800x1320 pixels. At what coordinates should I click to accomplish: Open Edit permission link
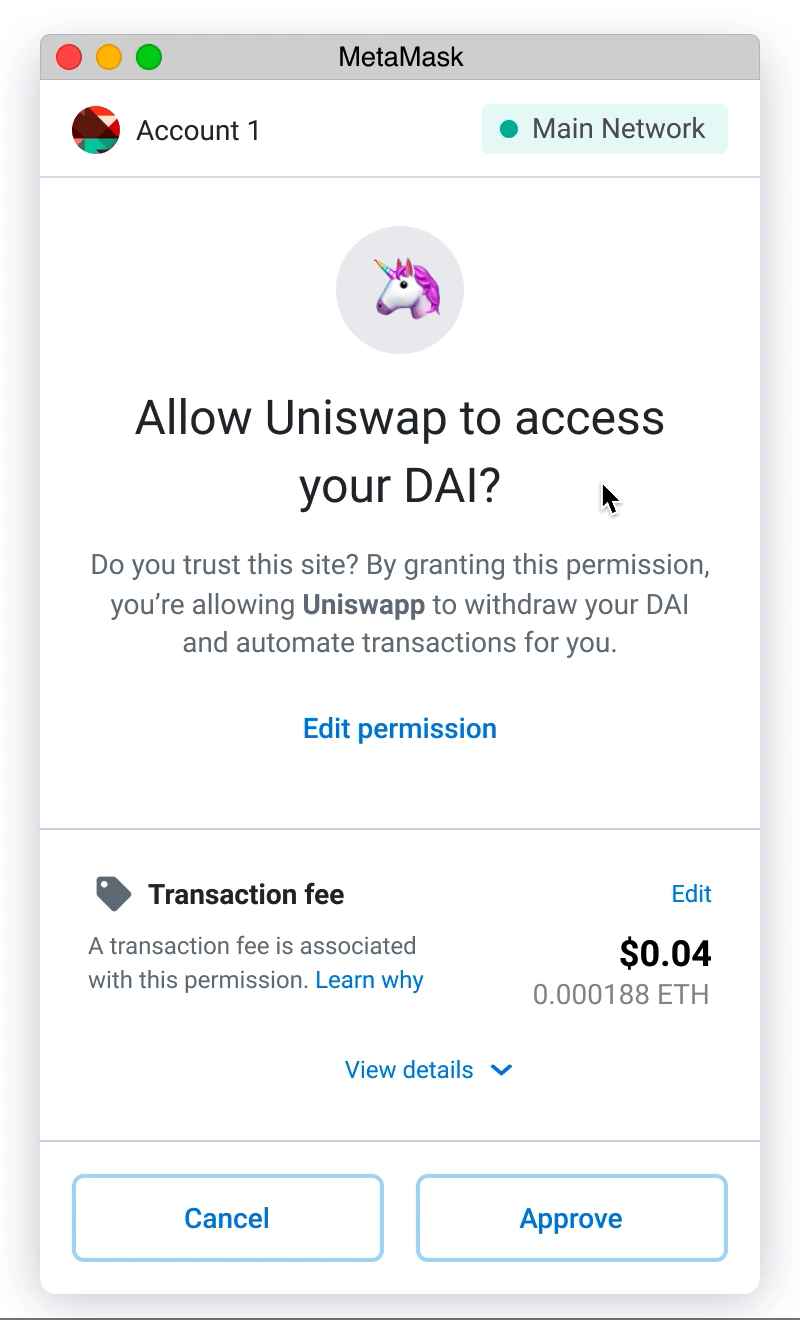tap(400, 729)
